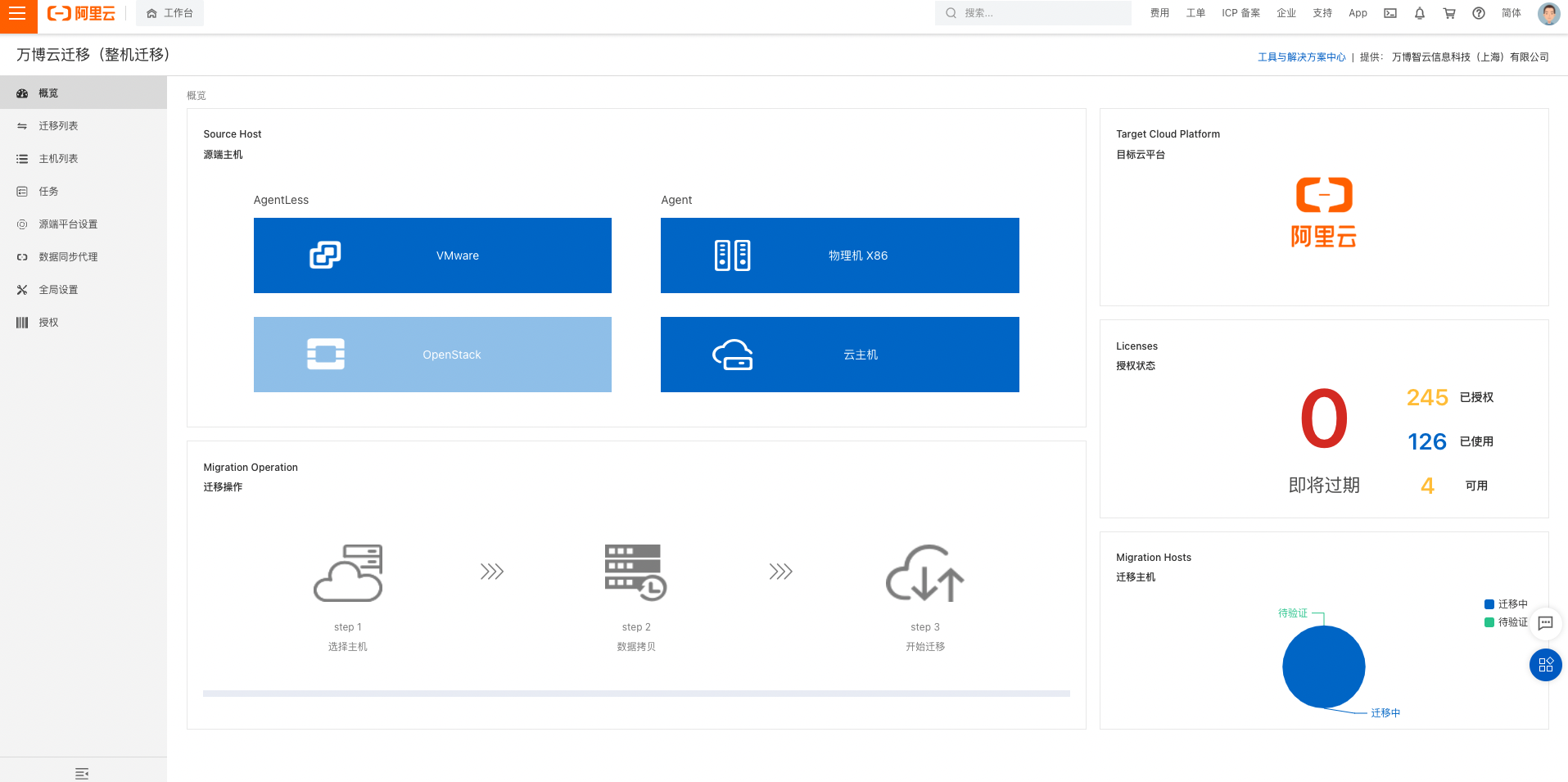1568x782 pixels.
Task: Click the migration operation progress bar
Action: [636, 694]
